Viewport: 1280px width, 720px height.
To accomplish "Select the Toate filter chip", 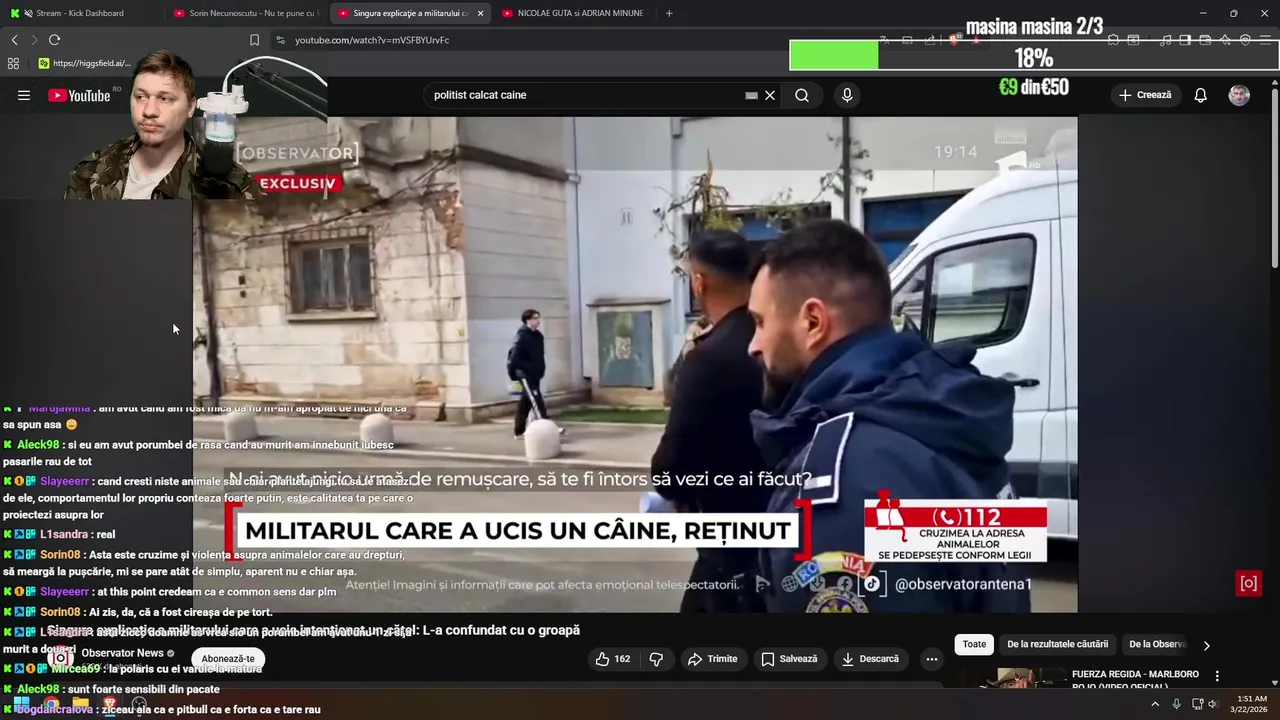I will pyautogui.click(x=974, y=645).
